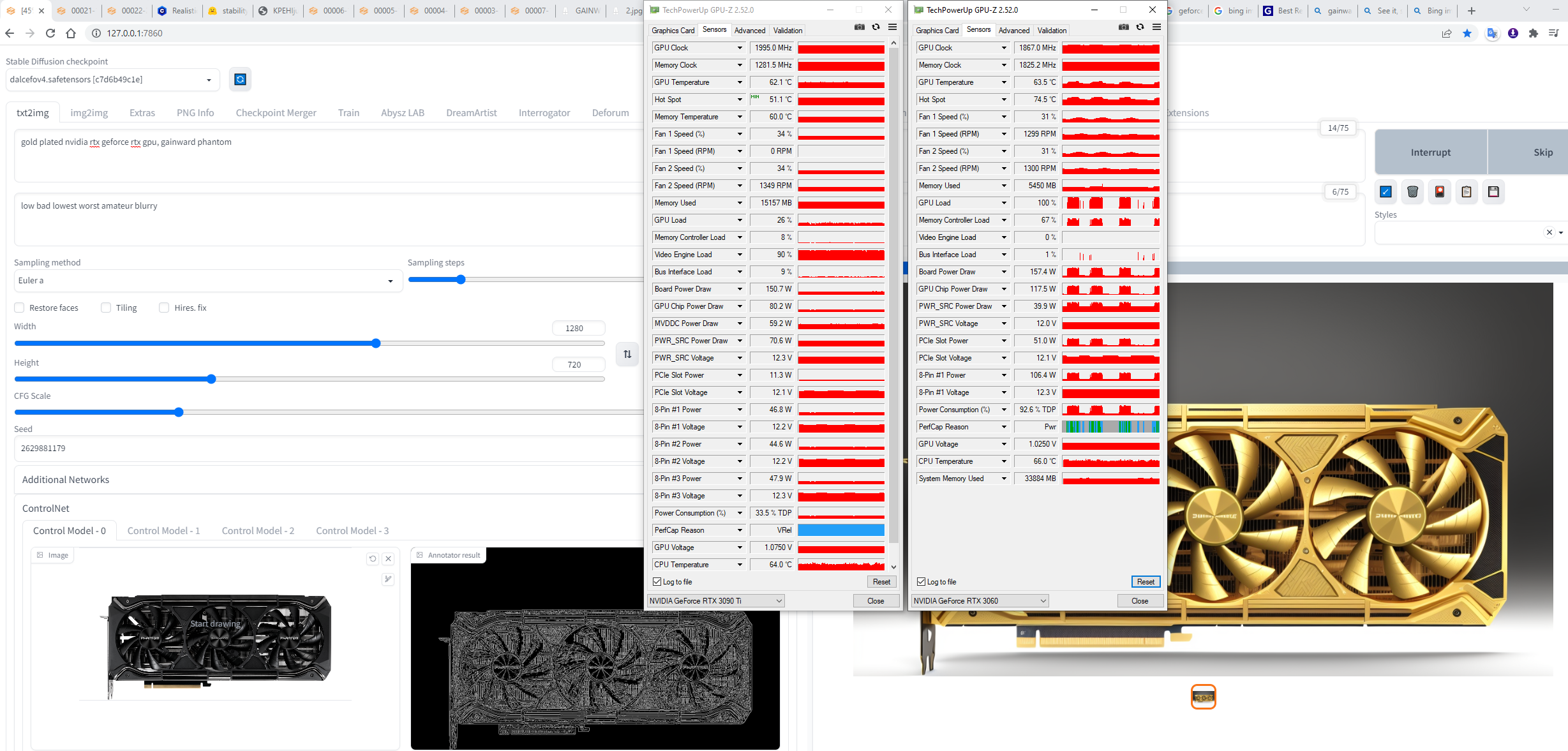Click the swap width and height icon
The width and height of the screenshot is (1568, 751).
tap(627, 354)
